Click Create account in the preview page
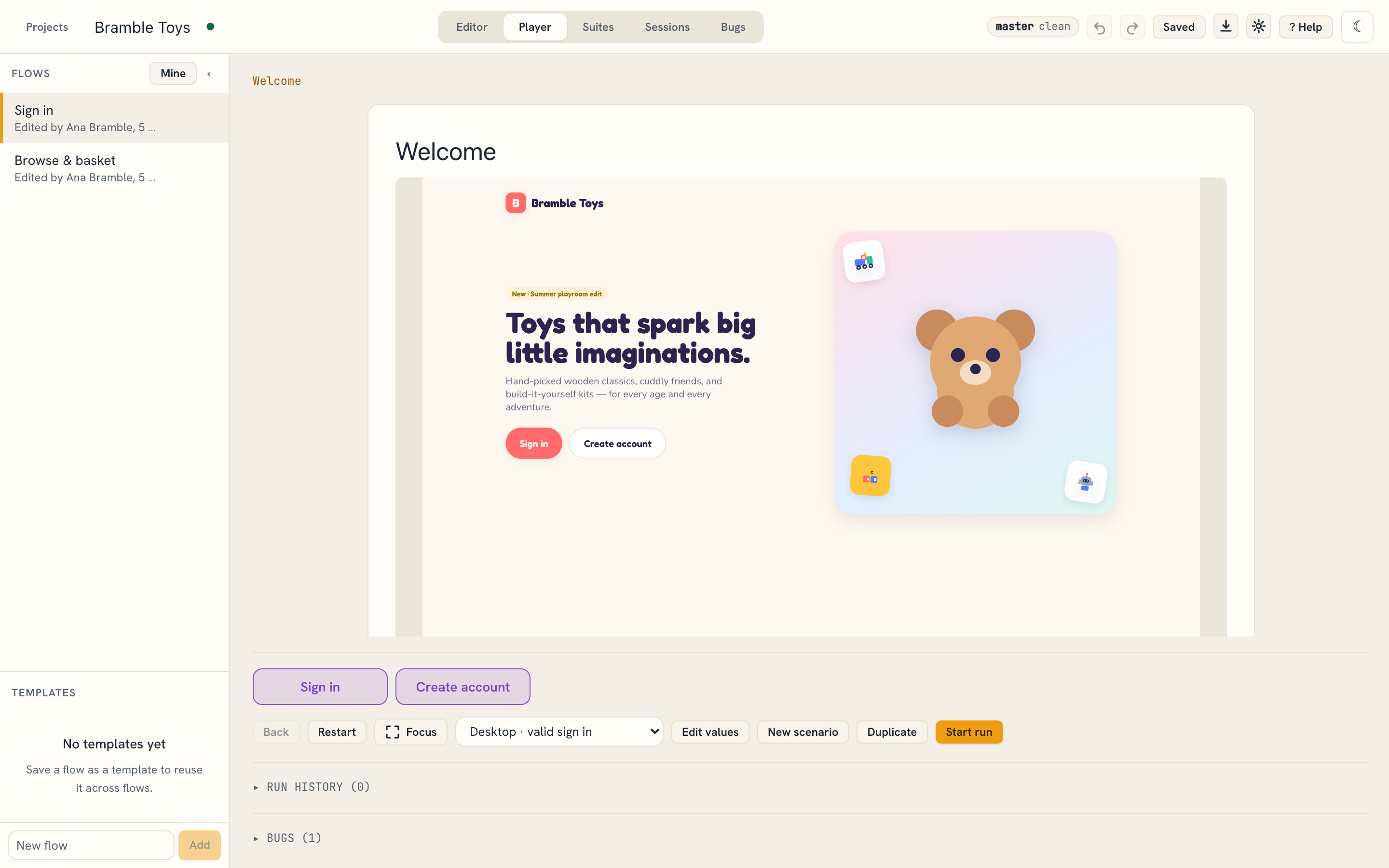The width and height of the screenshot is (1389, 868). (x=617, y=443)
